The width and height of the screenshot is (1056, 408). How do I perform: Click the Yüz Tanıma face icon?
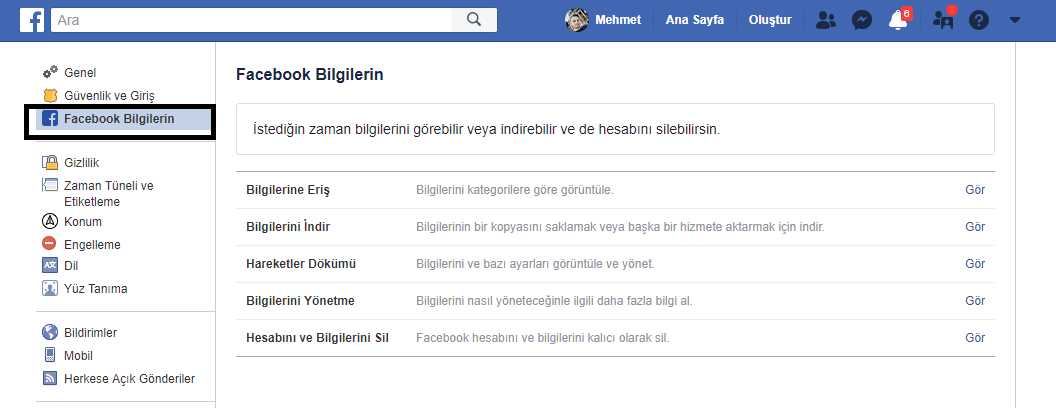pyautogui.click(x=50, y=288)
